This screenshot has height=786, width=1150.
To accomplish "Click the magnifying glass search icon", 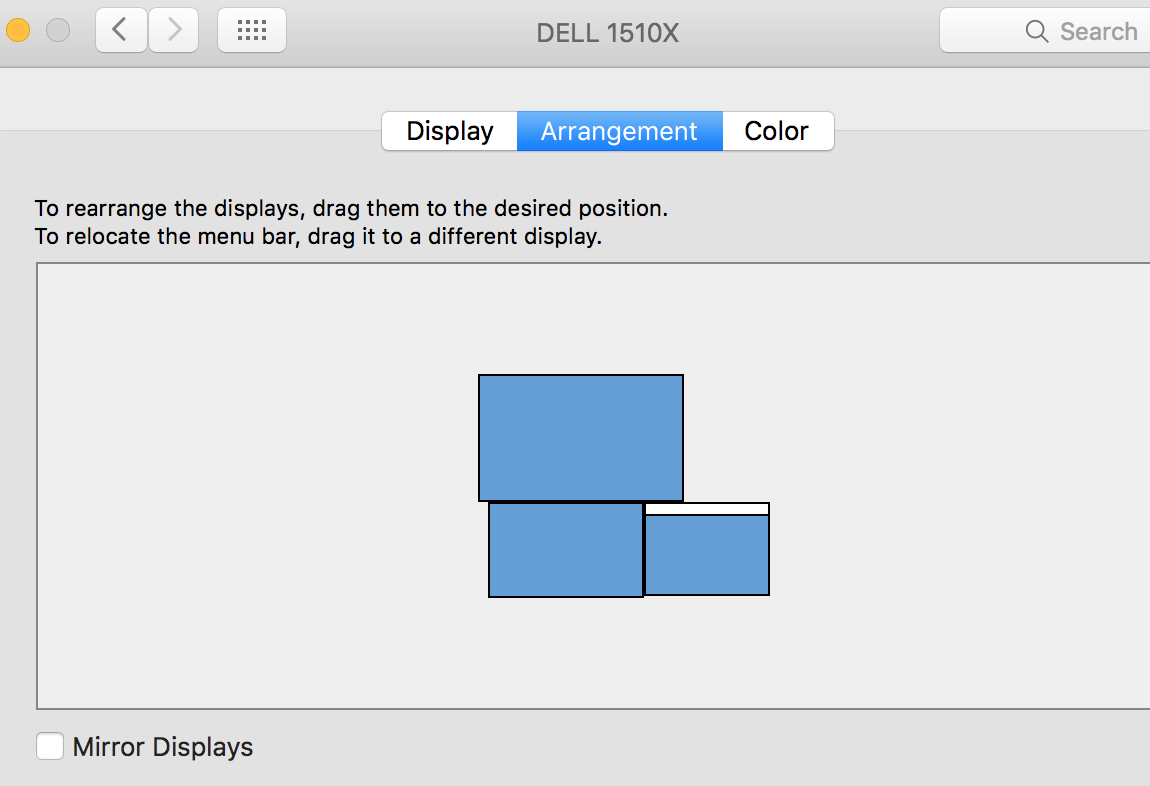I will click(1037, 31).
